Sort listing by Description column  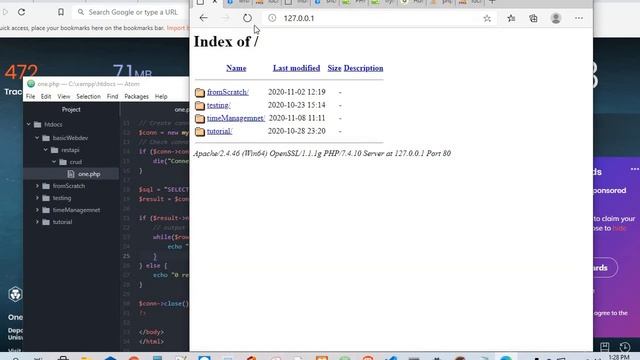pyautogui.click(x=363, y=68)
